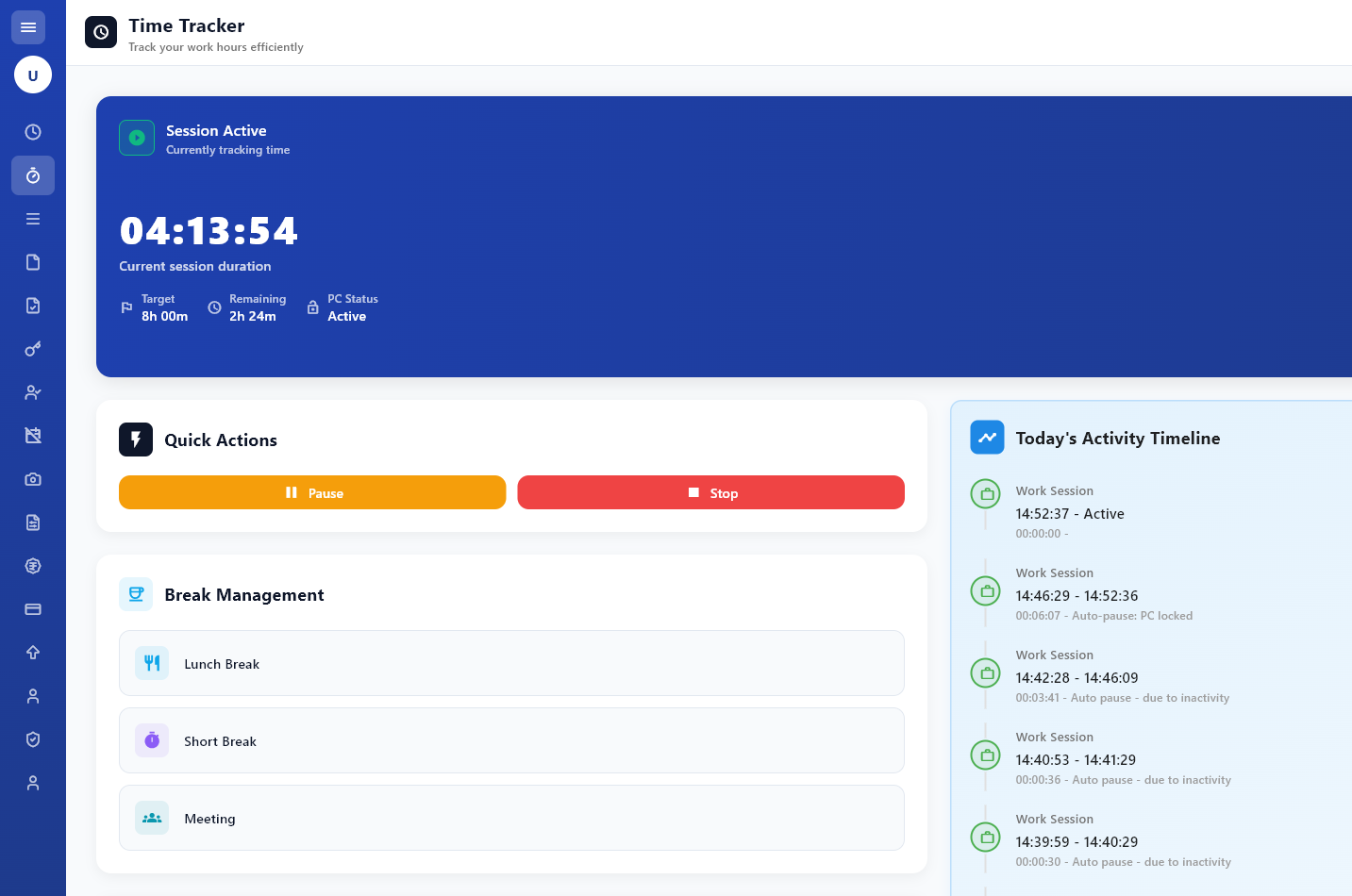1352x896 pixels.
Task: Open the shield check sidebar icon
Action: [x=33, y=739]
